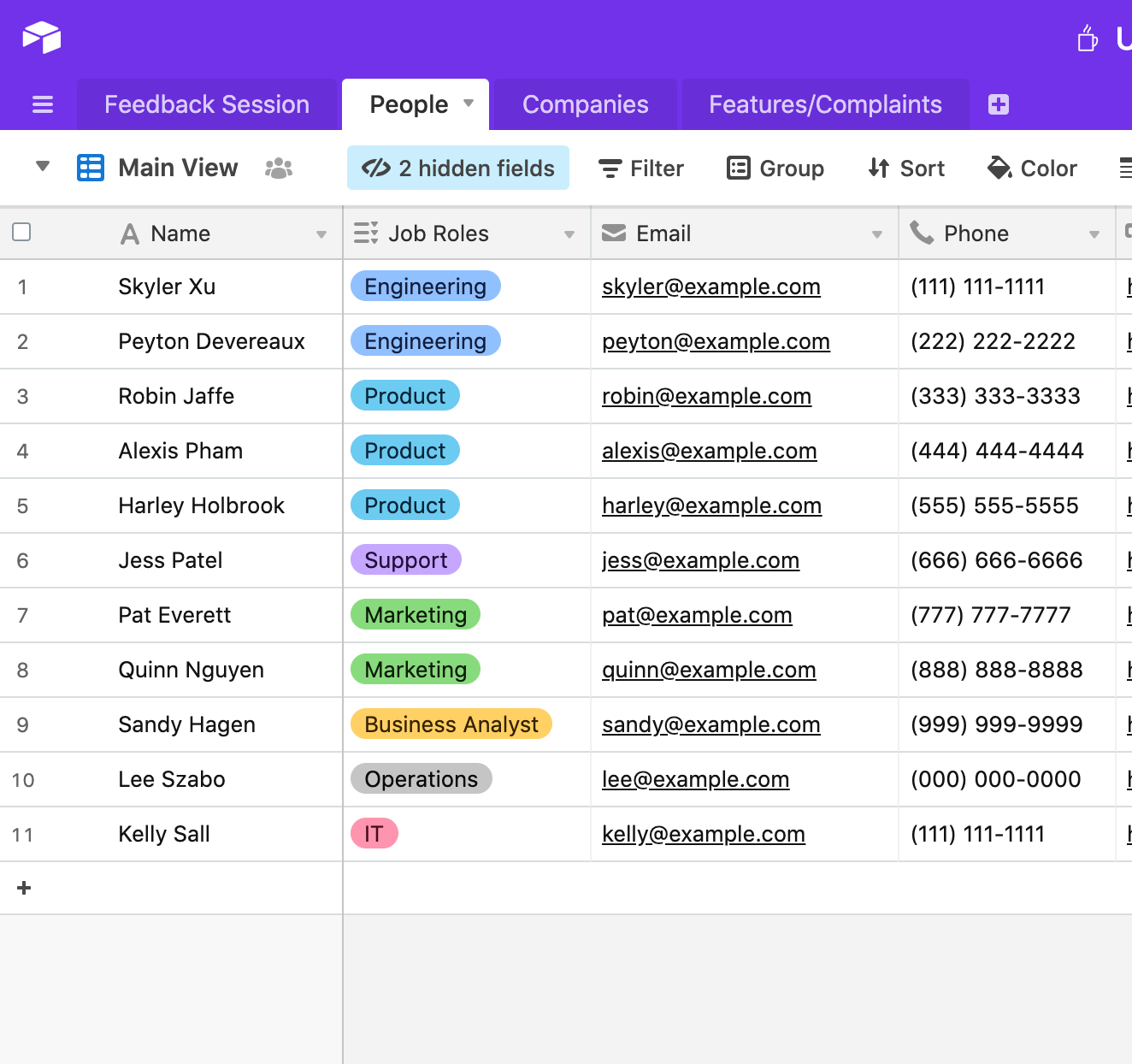Open the robin@example.com link
The height and width of the screenshot is (1064, 1132).
[707, 396]
